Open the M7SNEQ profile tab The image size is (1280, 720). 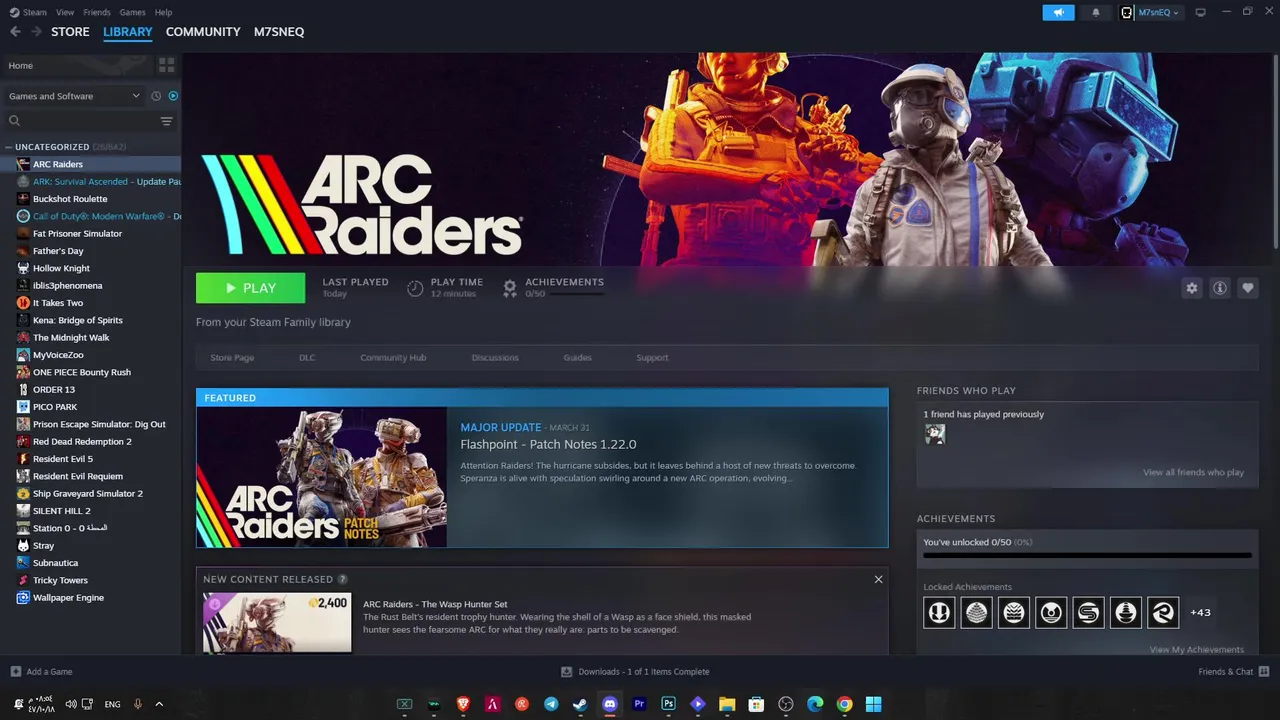279,32
